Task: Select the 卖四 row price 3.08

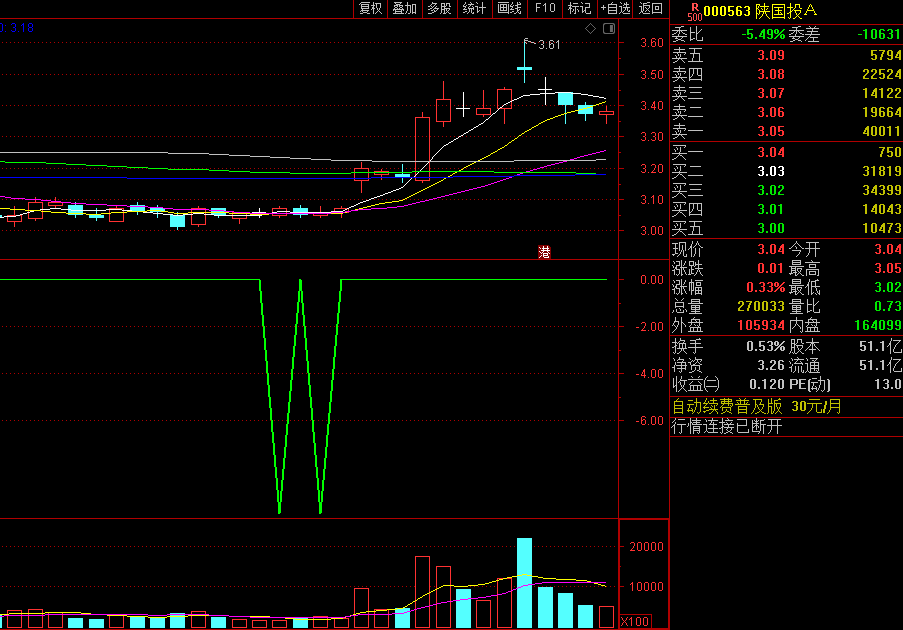Action: tap(771, 74)
